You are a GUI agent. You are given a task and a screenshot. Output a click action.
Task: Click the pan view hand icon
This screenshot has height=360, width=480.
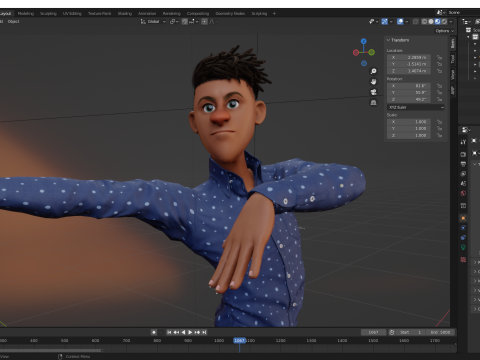[x=374, y=82]
